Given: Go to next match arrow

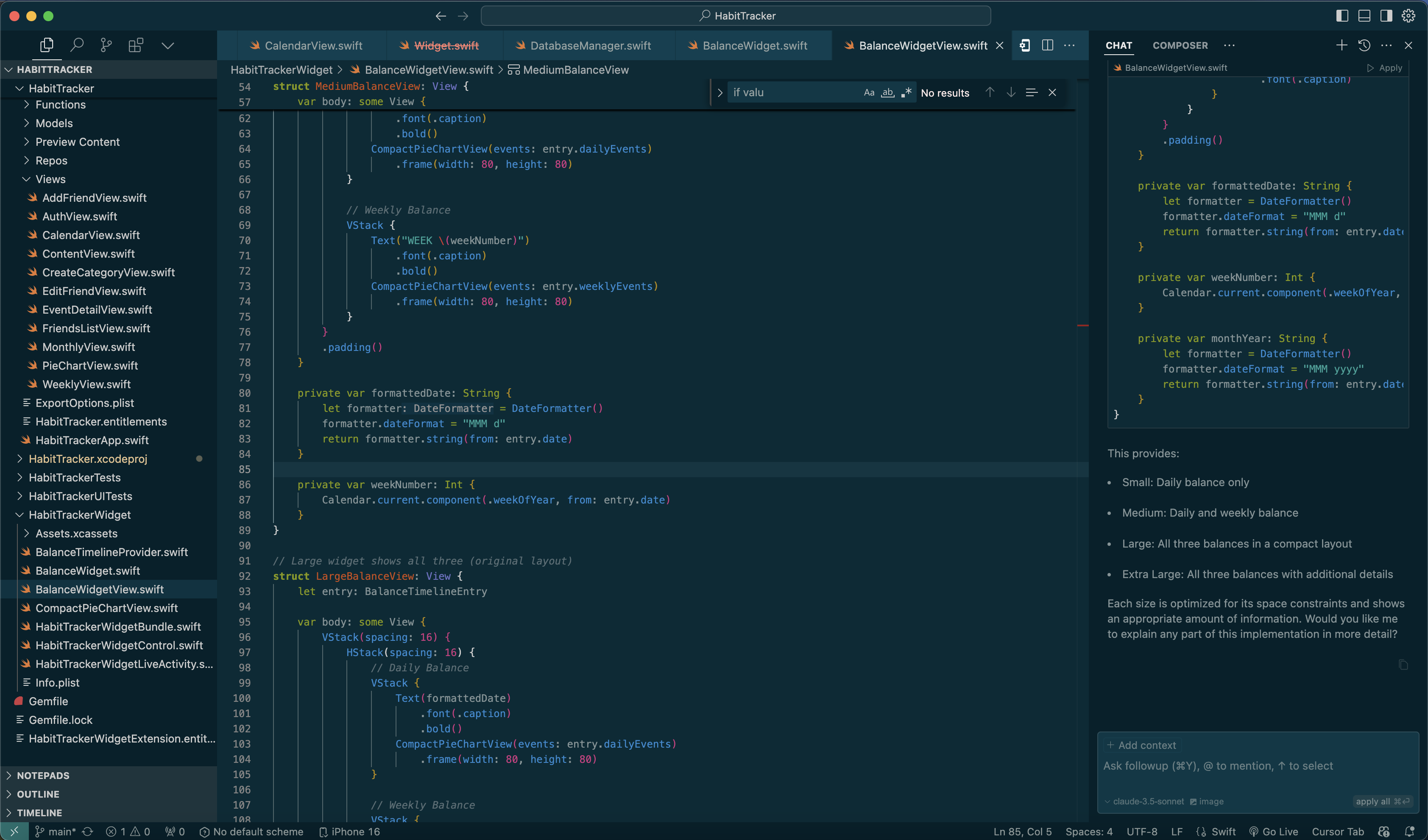Looking at the screenshot, I should [1011, 92].
